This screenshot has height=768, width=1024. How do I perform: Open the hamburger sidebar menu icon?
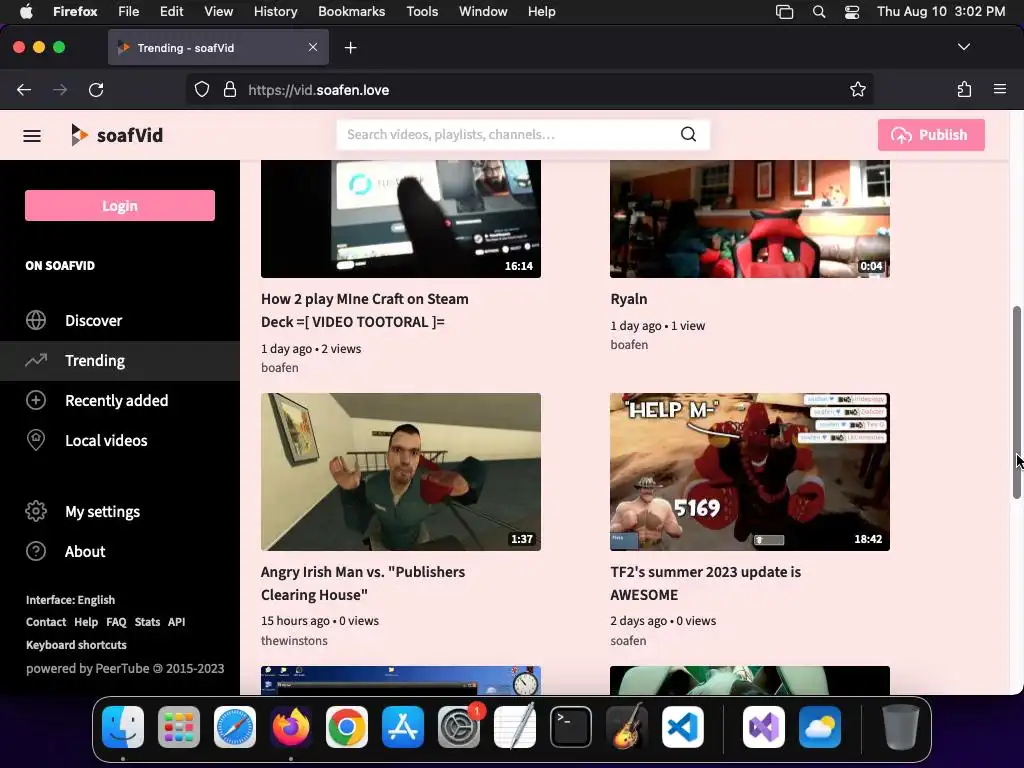coord(32,136)
